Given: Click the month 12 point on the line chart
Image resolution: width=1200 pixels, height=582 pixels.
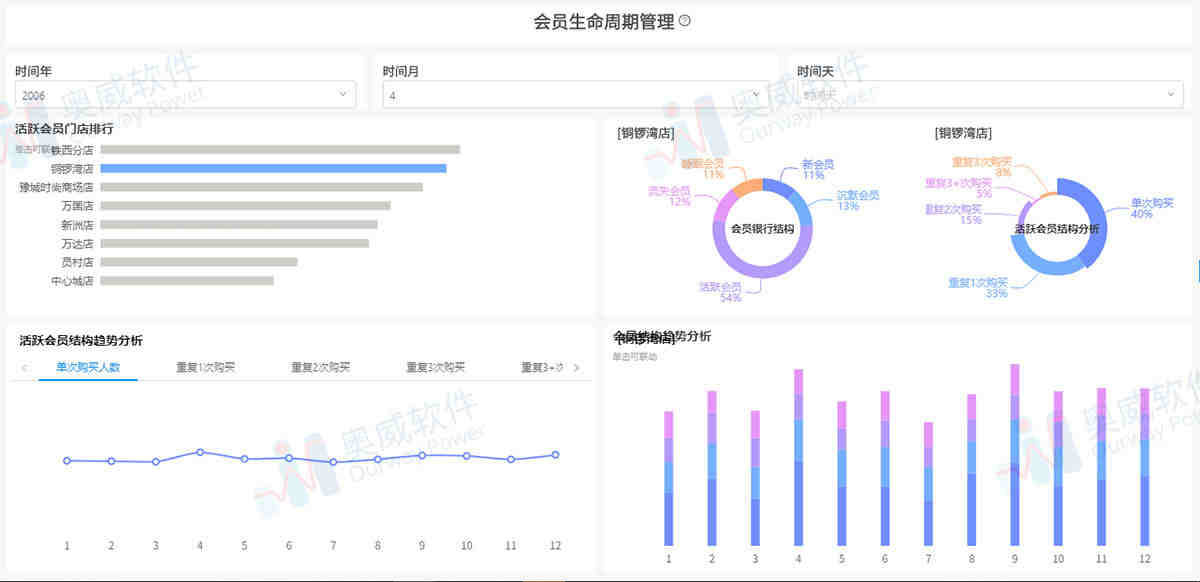Looking at the screenshot, I should [555, 455].
